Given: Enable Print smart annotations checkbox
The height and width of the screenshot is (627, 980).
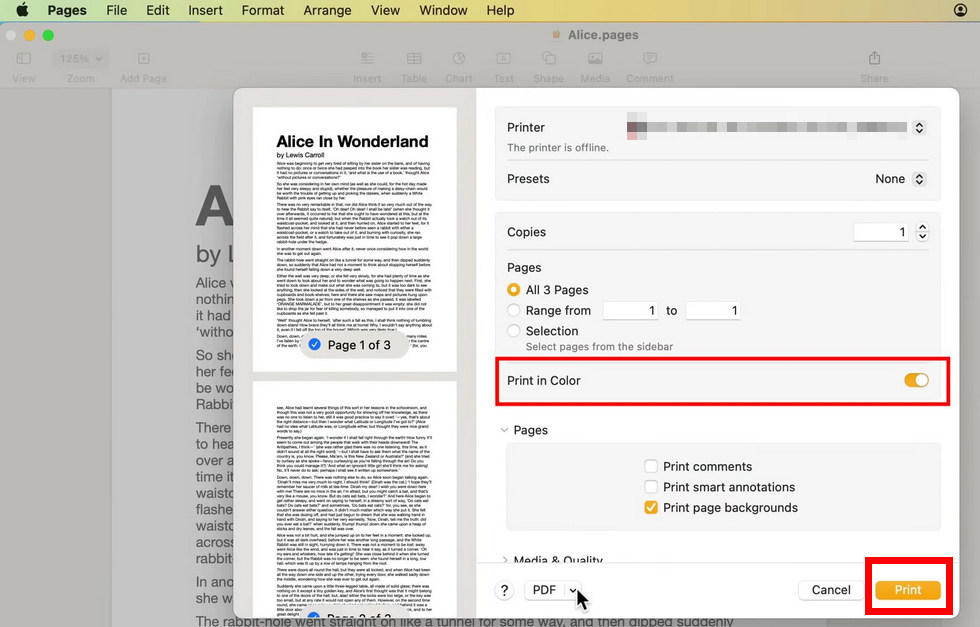Looking at the screenshot, I should (x=651, y=487).
